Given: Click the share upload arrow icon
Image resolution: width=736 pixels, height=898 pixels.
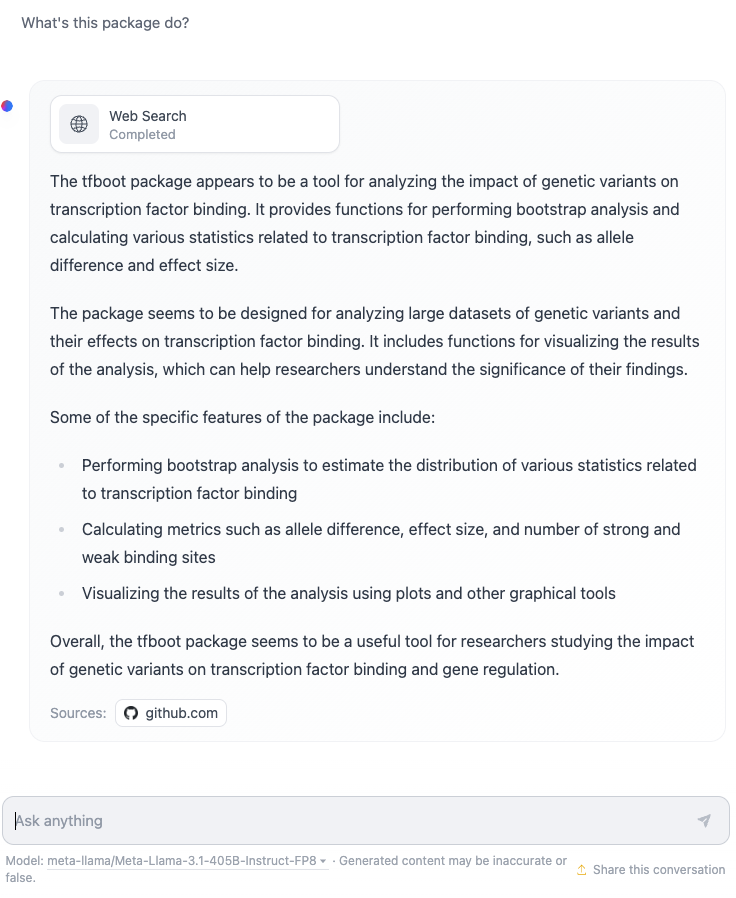Looking at the screenshot, I should click(x=581, y=869).
